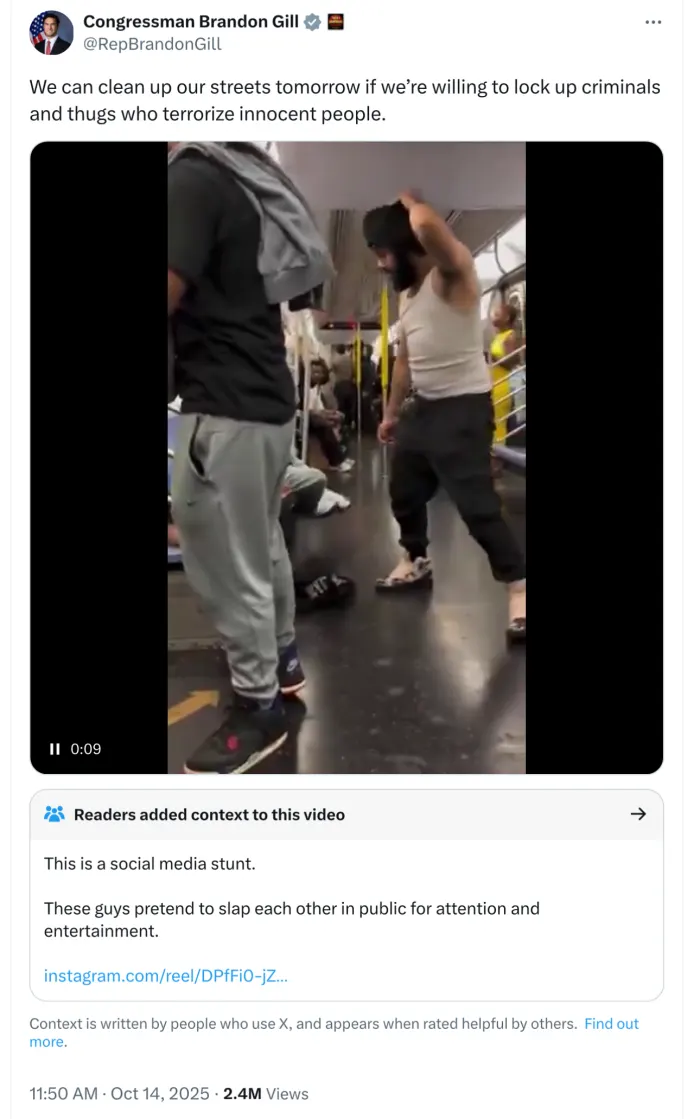700x1119 pixels.
Task: Click the 0:09 video timestamp
Action: [86, 749]
